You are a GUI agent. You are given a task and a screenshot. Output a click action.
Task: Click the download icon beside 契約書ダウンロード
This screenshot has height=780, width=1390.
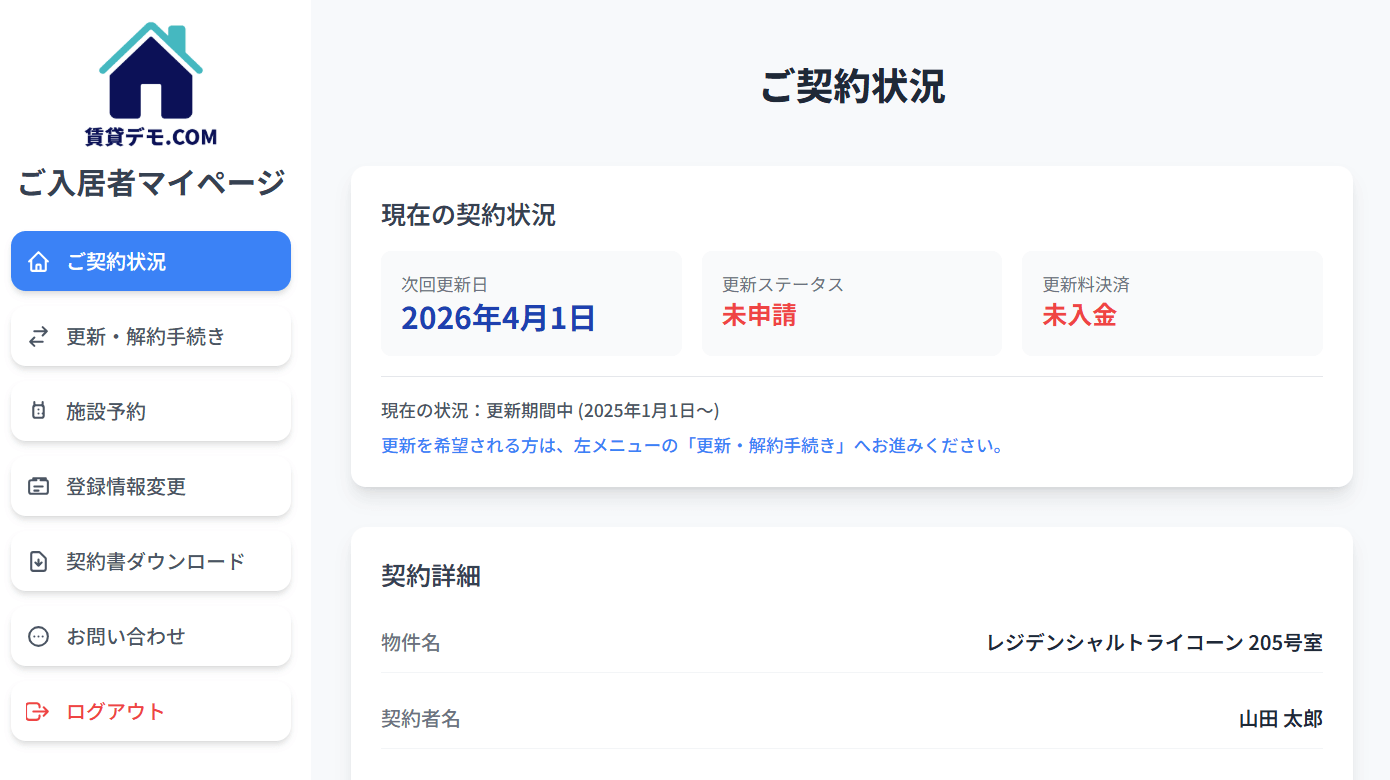point(38,562)
